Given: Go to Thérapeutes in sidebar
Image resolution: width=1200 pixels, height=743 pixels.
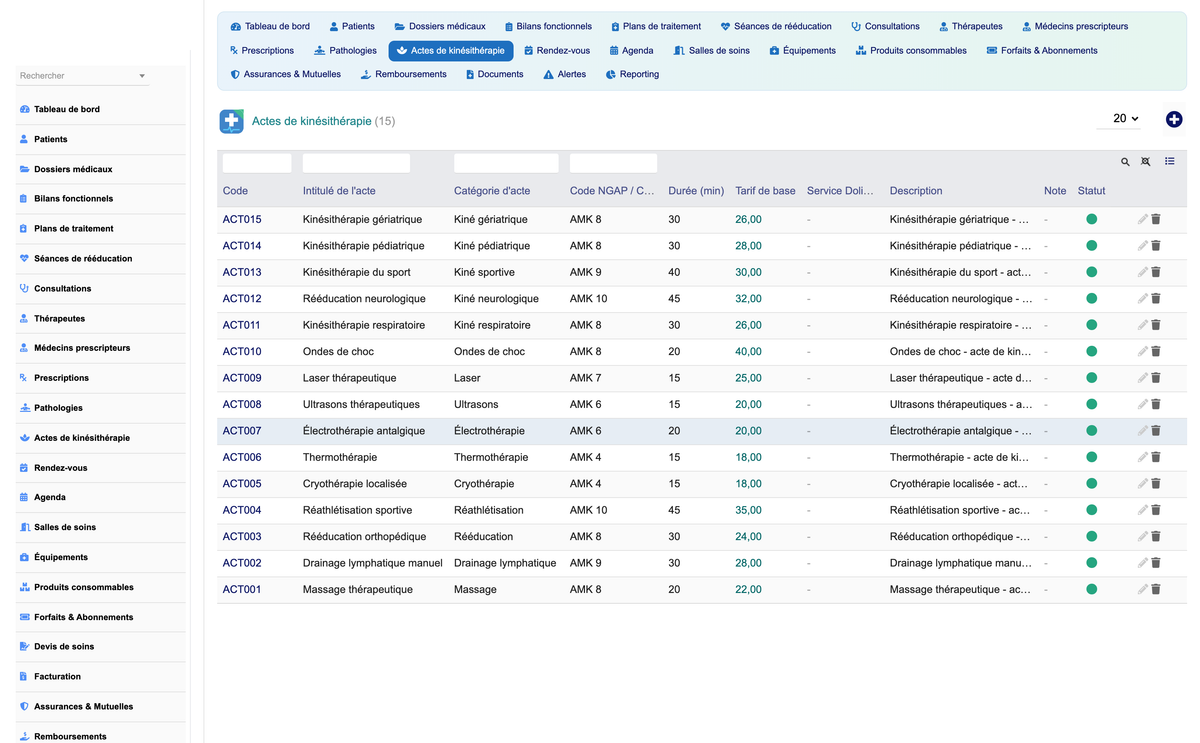Looking at the screenshot, I should (x=59, y=318).
